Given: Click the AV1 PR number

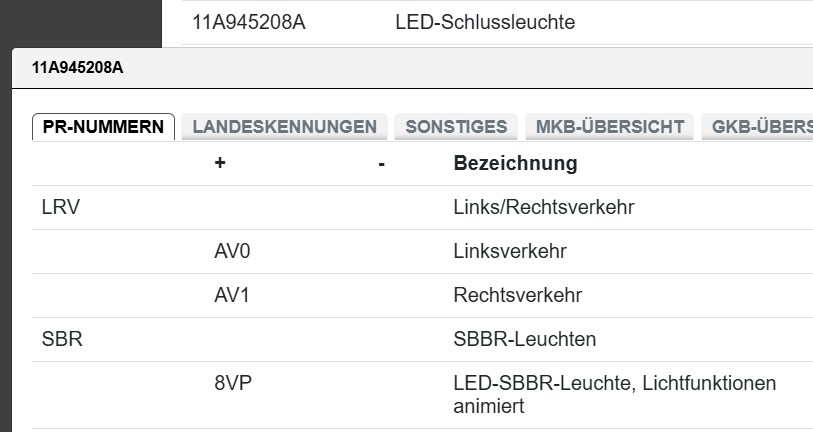Looking at the screenshot, I should tap(232, 296).
